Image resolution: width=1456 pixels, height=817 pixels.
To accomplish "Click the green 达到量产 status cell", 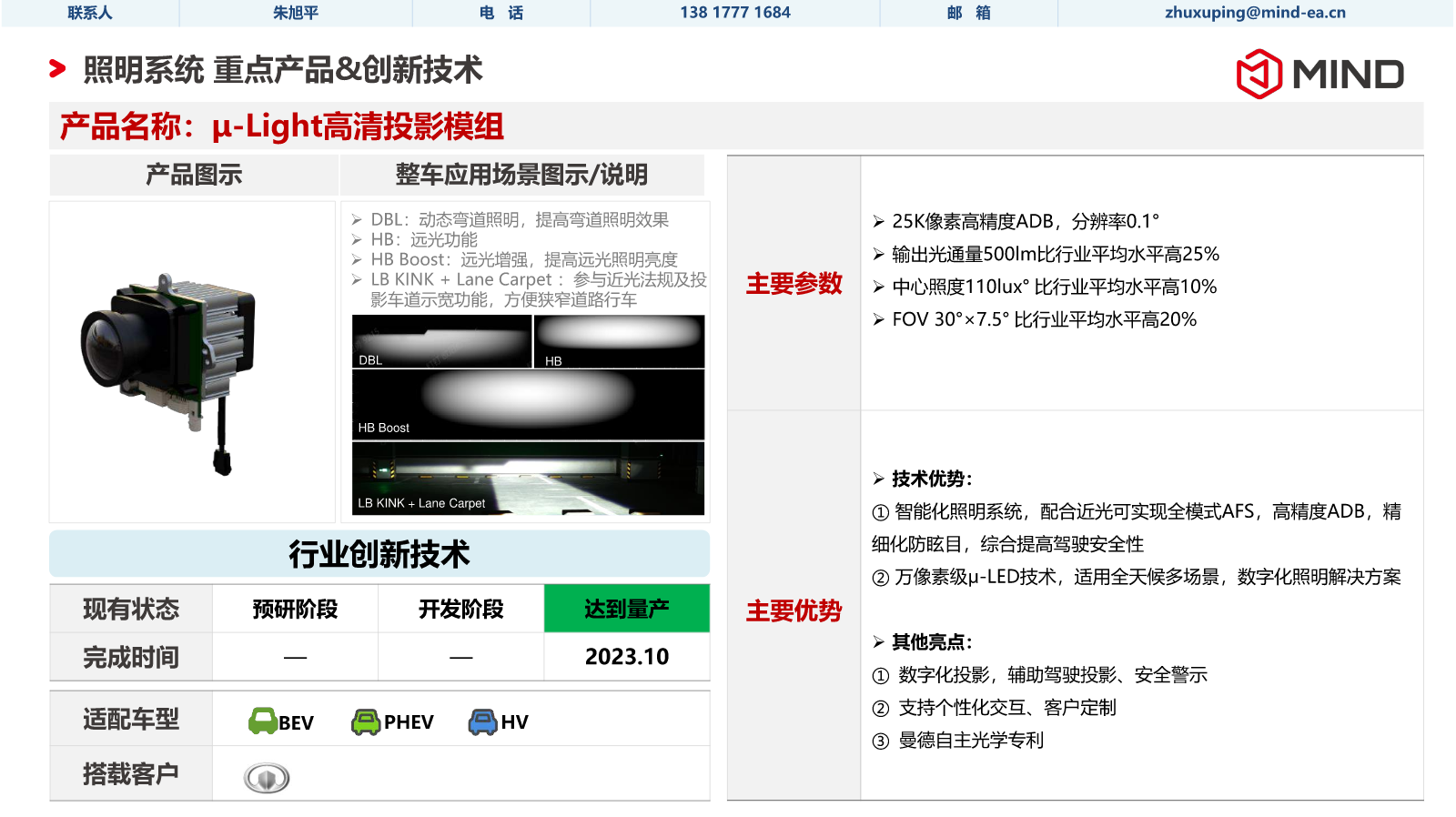I will tap(626, 609).
